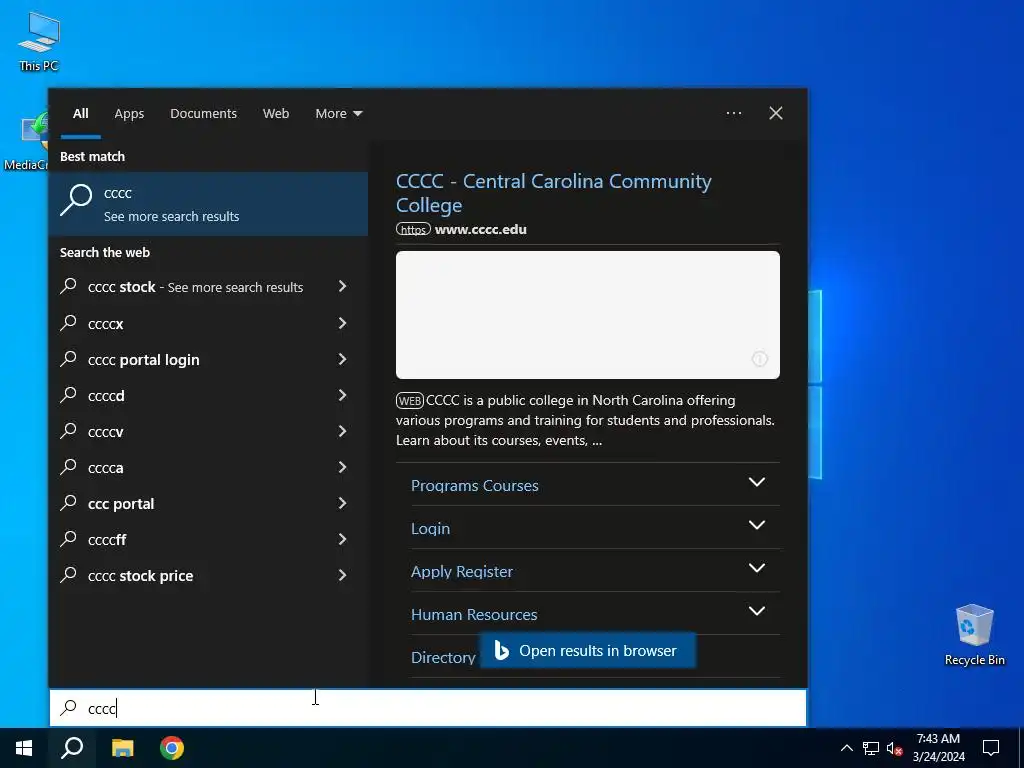Select the cccc best match result
Image resolution: width=1024 pixels, height=768 pixels.
tap(208, 204)
